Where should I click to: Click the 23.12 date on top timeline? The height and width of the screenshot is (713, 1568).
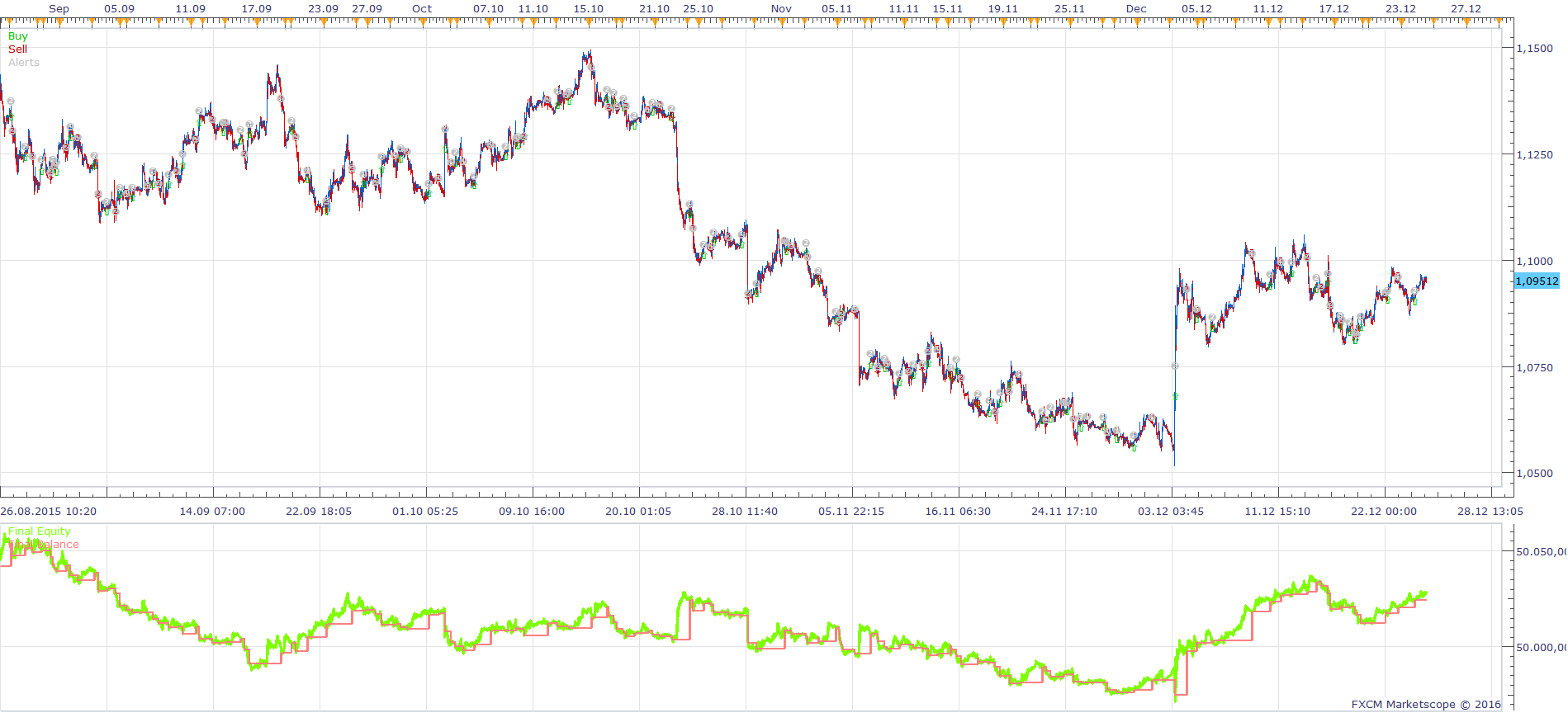click(1400, 9)
